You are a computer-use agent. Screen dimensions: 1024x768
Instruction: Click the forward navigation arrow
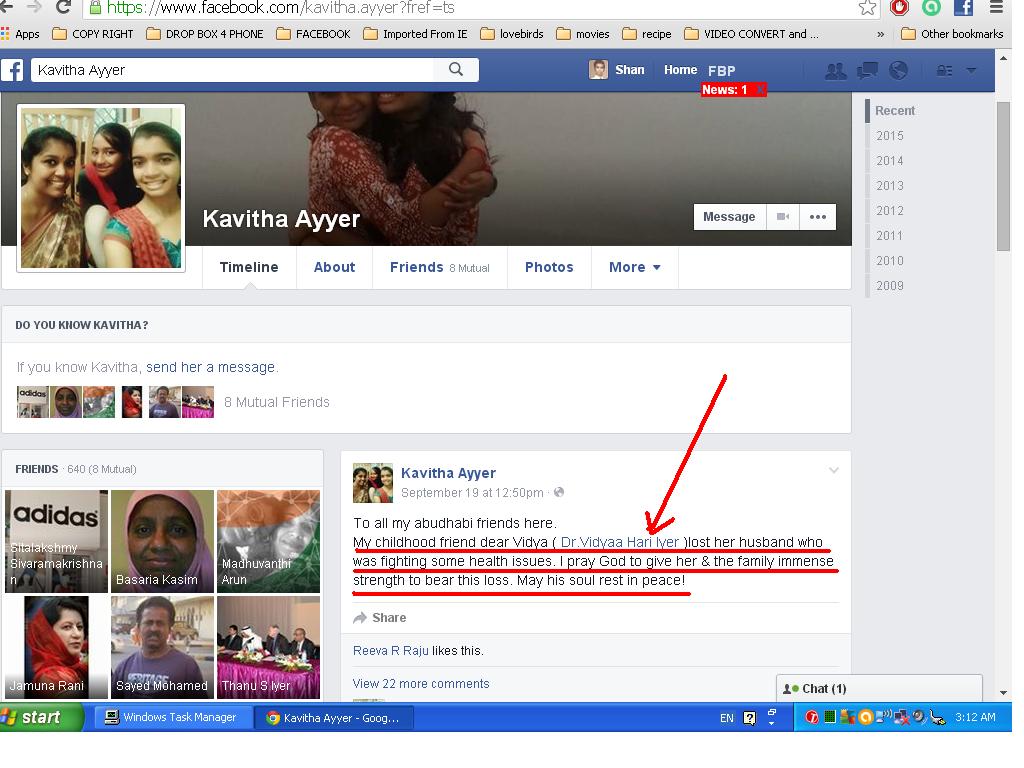(34, 7)
